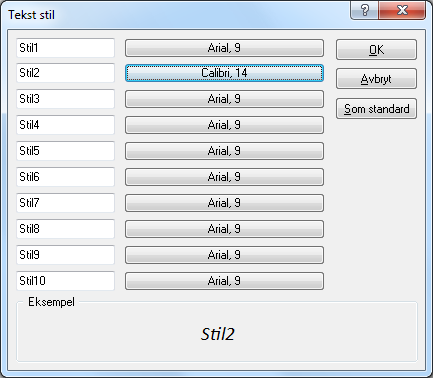This screenshot has width=433, height=378.
Task: Edit the Stil8 name field
Action: (65, 229)
